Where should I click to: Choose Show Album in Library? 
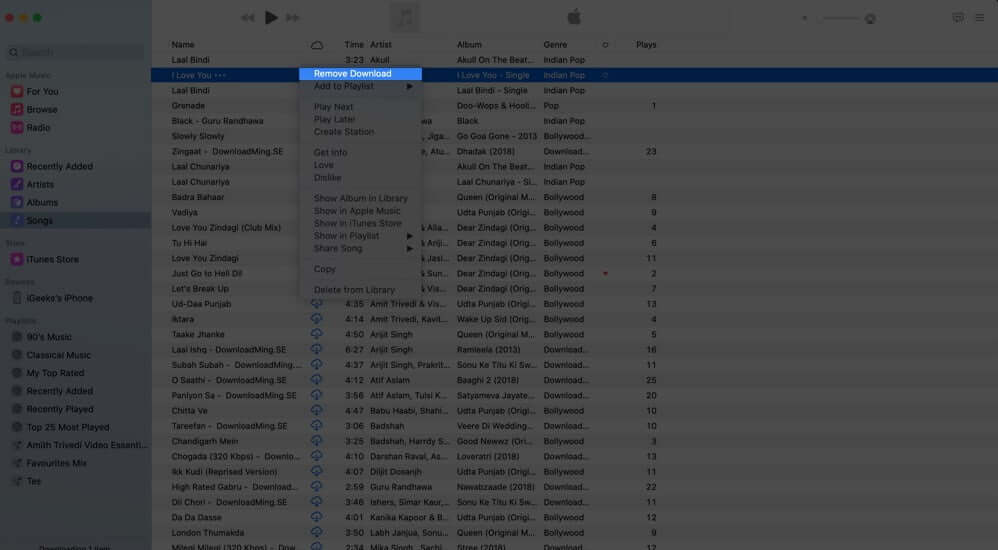pos(360,199)
